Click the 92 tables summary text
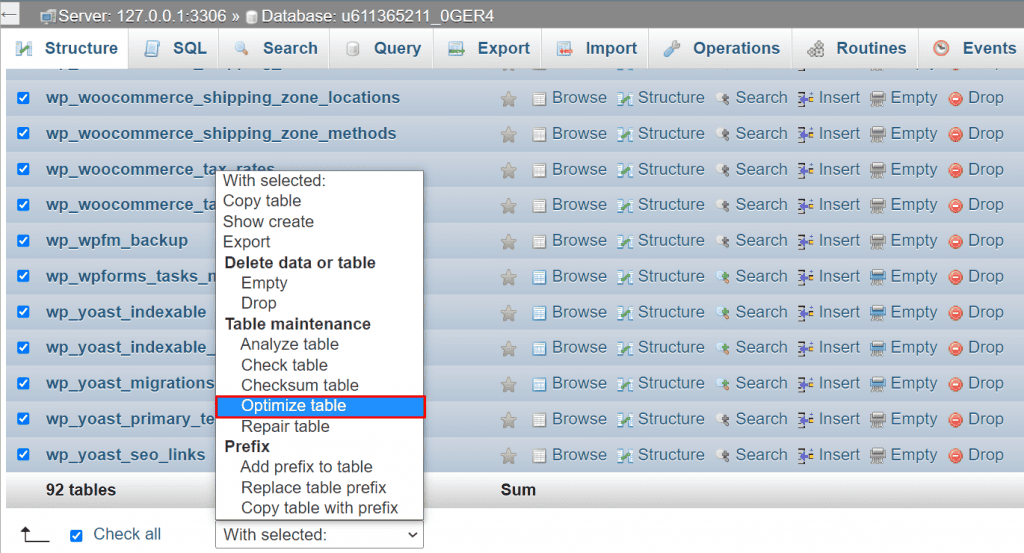 click(x=81, y=490)
